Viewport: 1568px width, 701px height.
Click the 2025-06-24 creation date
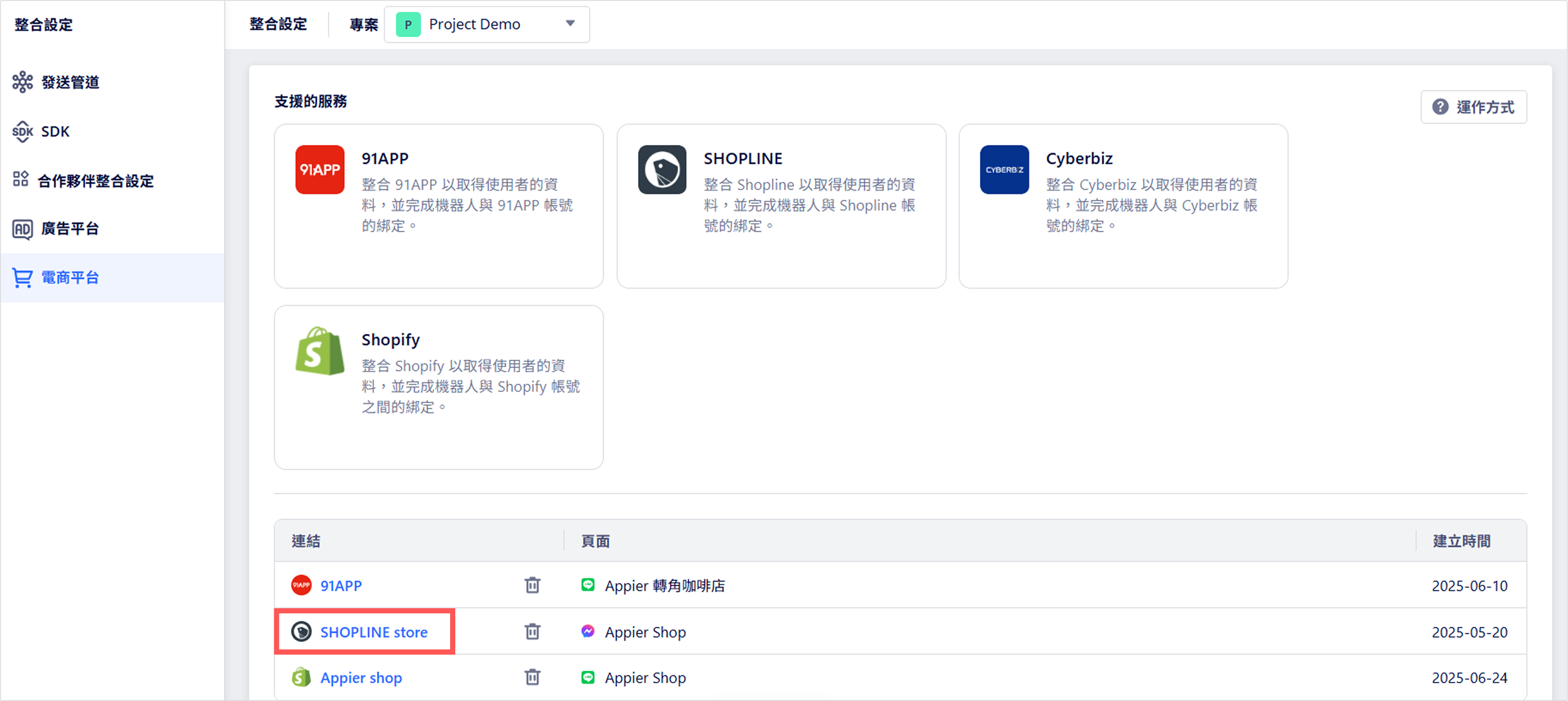click(x=1469, y=678)
